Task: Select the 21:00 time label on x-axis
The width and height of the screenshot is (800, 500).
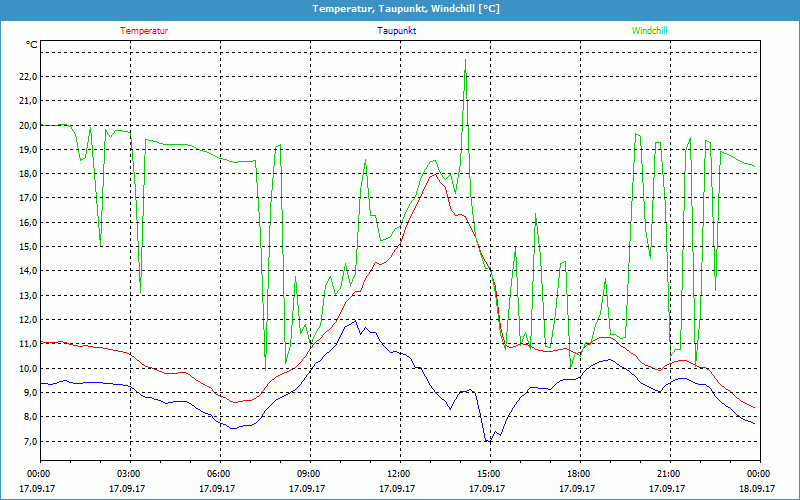Action: [x=668, y=474]
